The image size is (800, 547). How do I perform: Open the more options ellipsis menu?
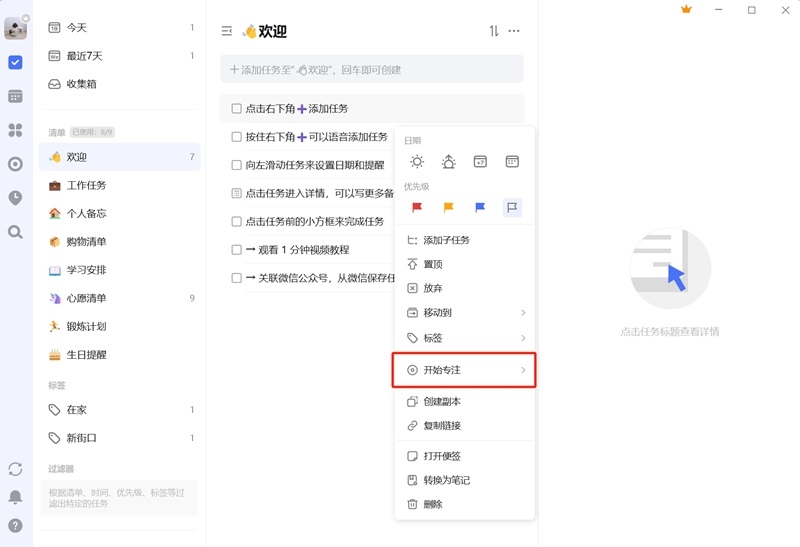coord(514,31)
